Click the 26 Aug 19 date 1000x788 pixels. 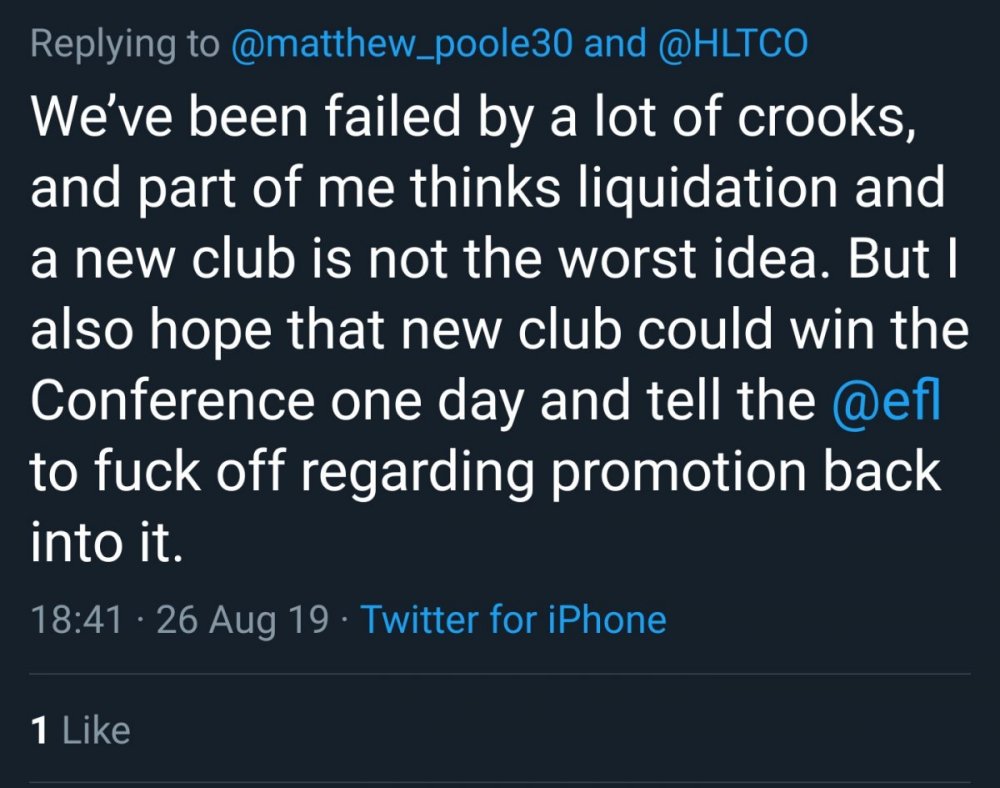242,619
